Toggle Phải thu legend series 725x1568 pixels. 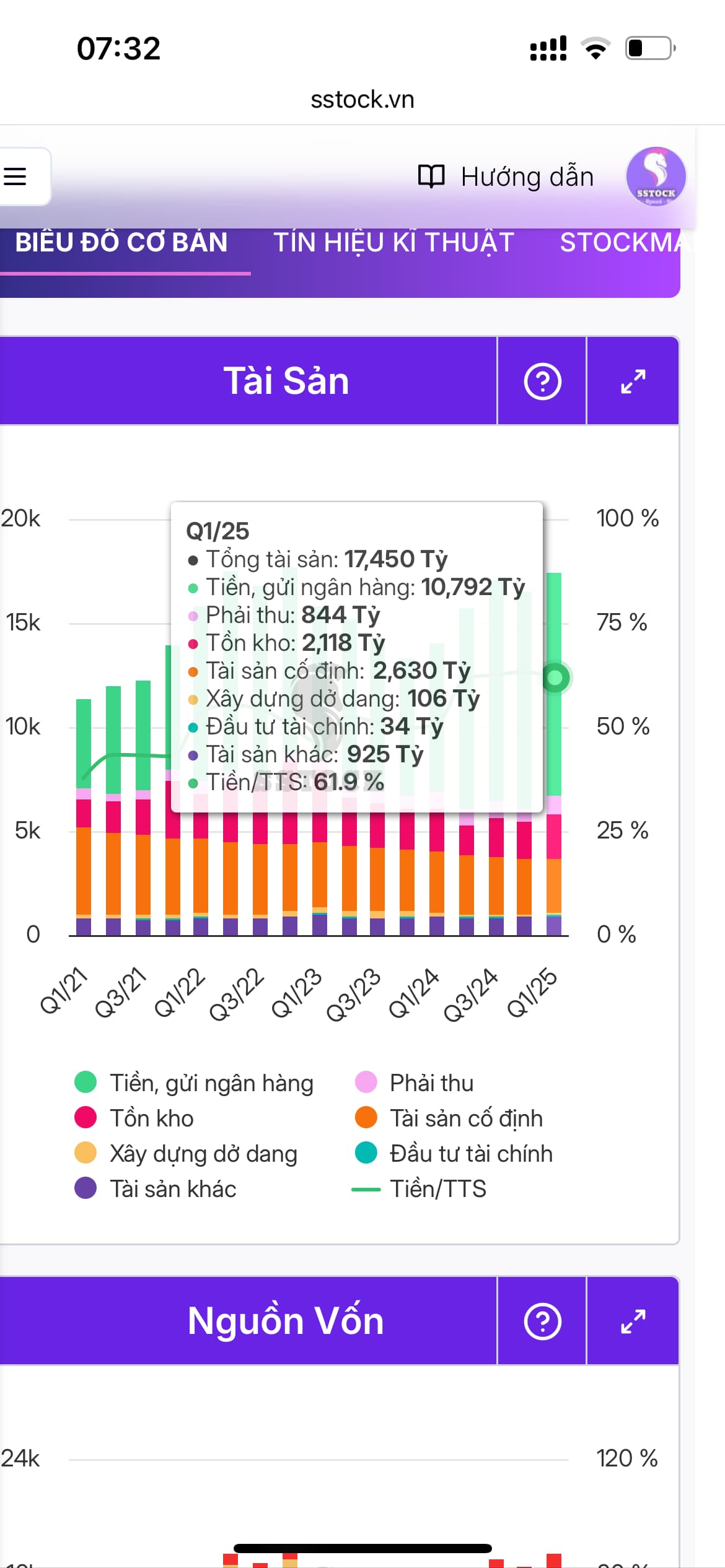[x=431, y=1083]
